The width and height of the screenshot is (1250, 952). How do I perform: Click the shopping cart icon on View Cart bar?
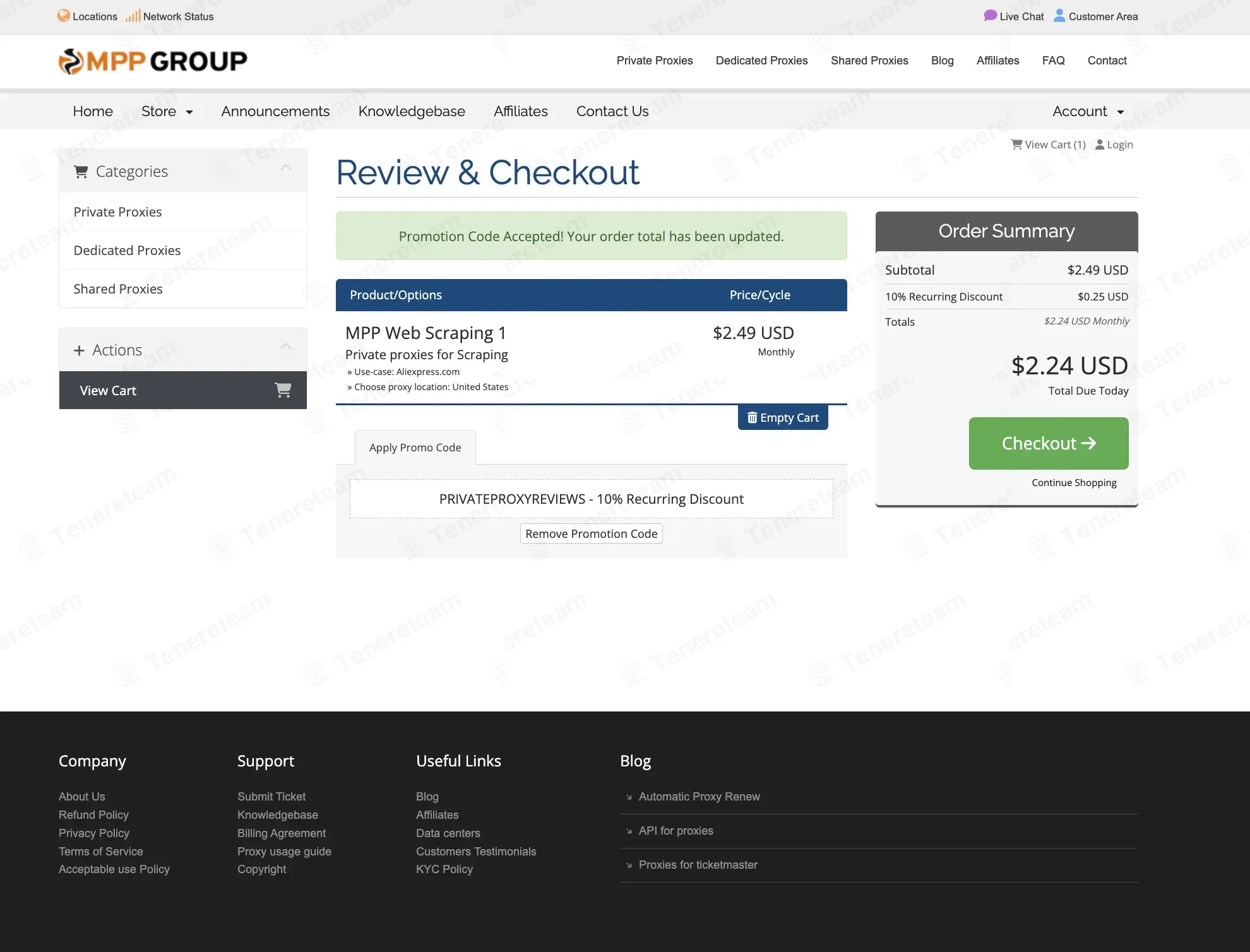(283, 390)
